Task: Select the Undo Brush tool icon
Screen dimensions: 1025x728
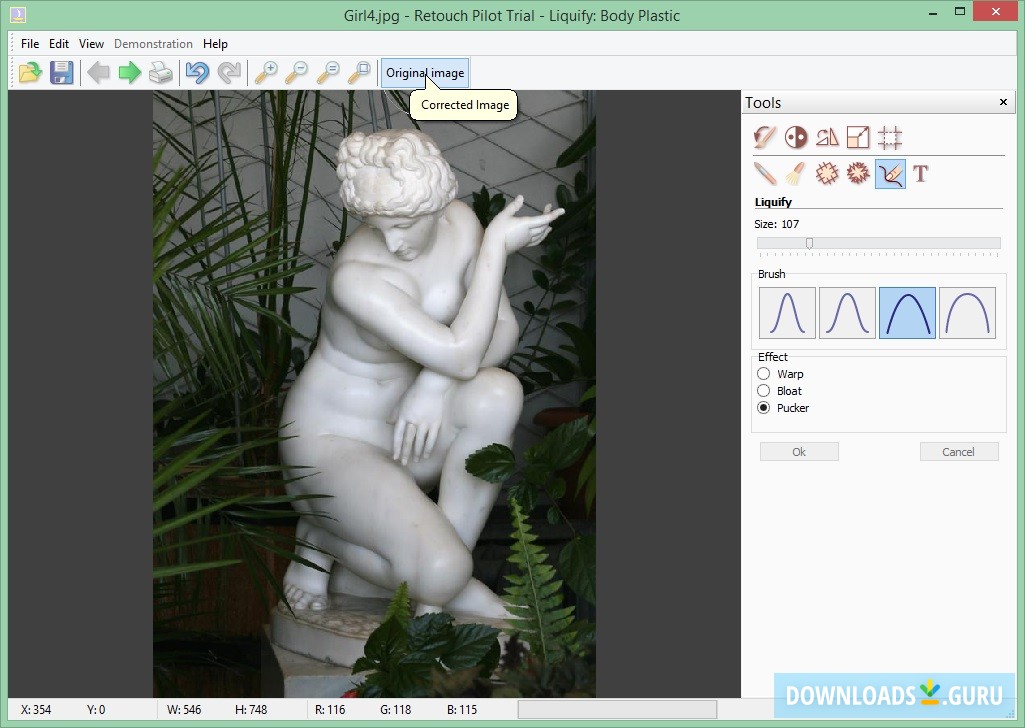Action: (x=764, y=137)
